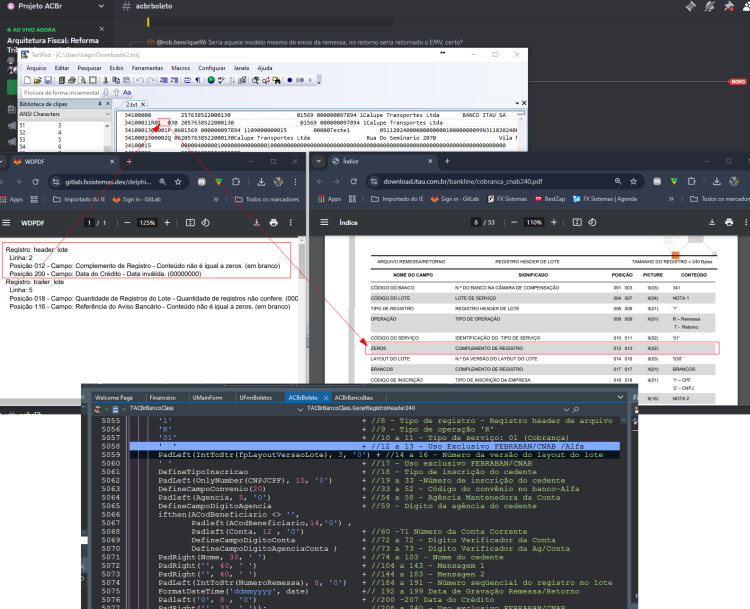Screen dimensions: 750x609
Task: Click page number 8 field in Índice PDF
Action: pos(476,222)
